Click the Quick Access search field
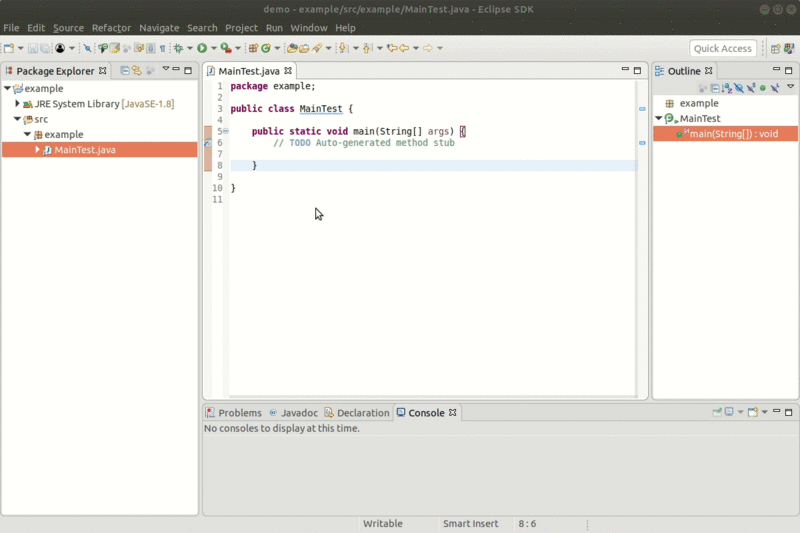Screen dimensions: 800x533 tap(722, 48)
